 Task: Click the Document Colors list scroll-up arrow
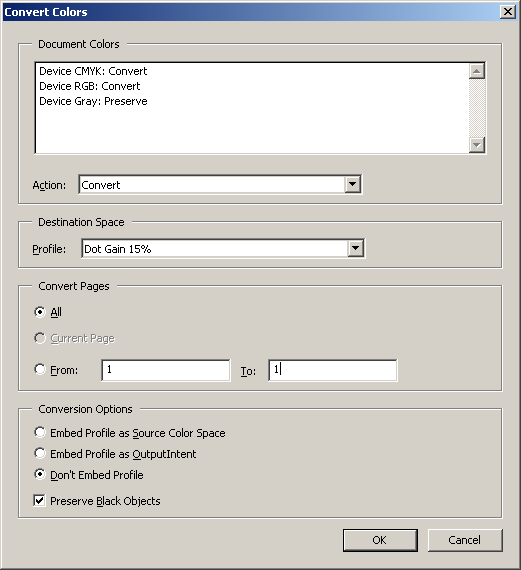tap(477, 71)
